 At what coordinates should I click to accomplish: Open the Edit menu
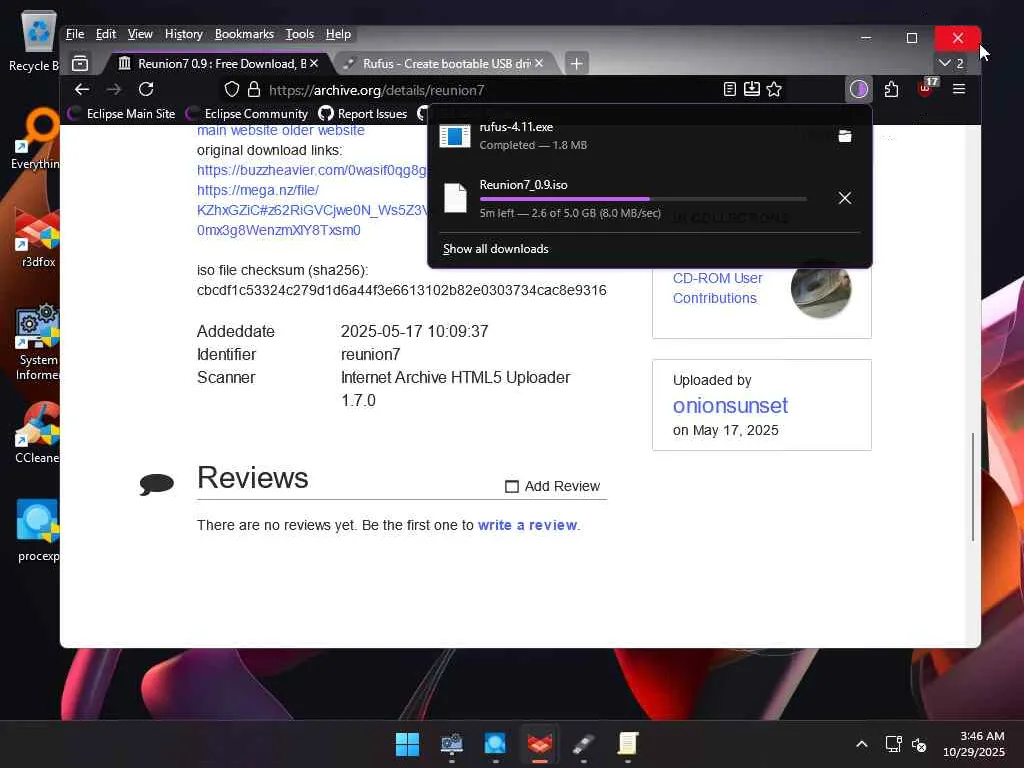pyautogui.click(x=106, y=34)
